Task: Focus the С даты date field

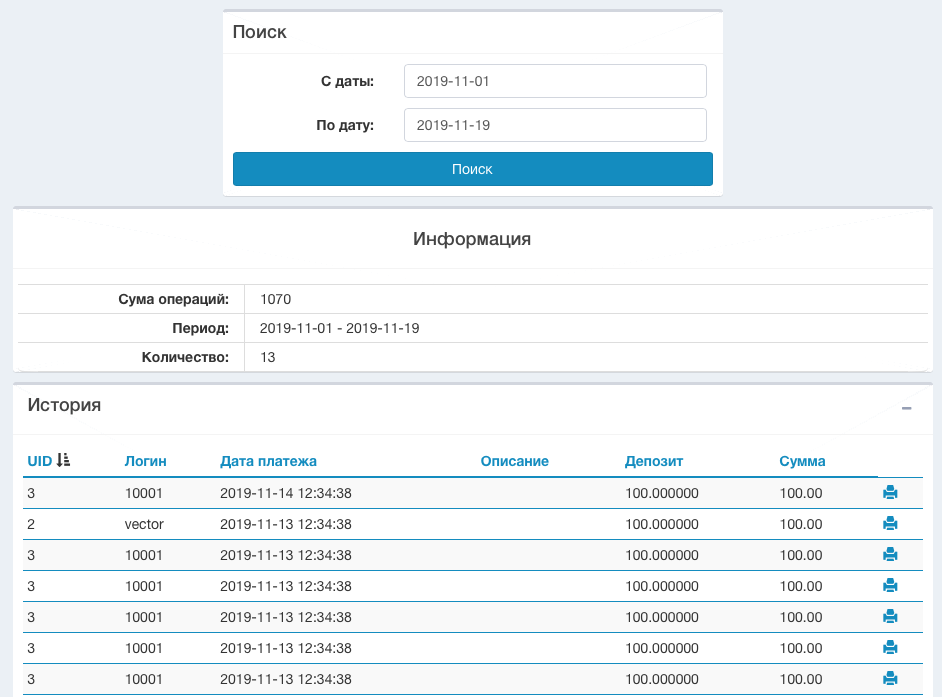Action: point(555,81)
